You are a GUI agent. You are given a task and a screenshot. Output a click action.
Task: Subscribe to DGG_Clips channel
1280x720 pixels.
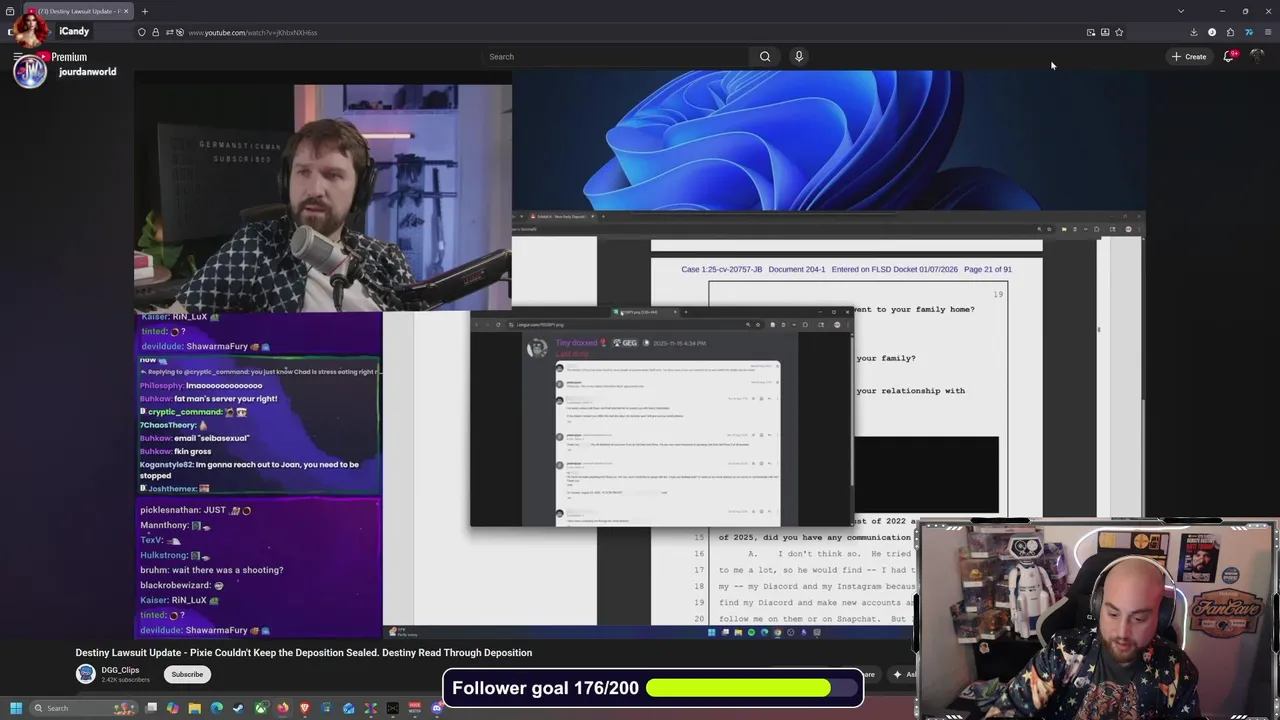pyautogui.click(x=187, y=674)
